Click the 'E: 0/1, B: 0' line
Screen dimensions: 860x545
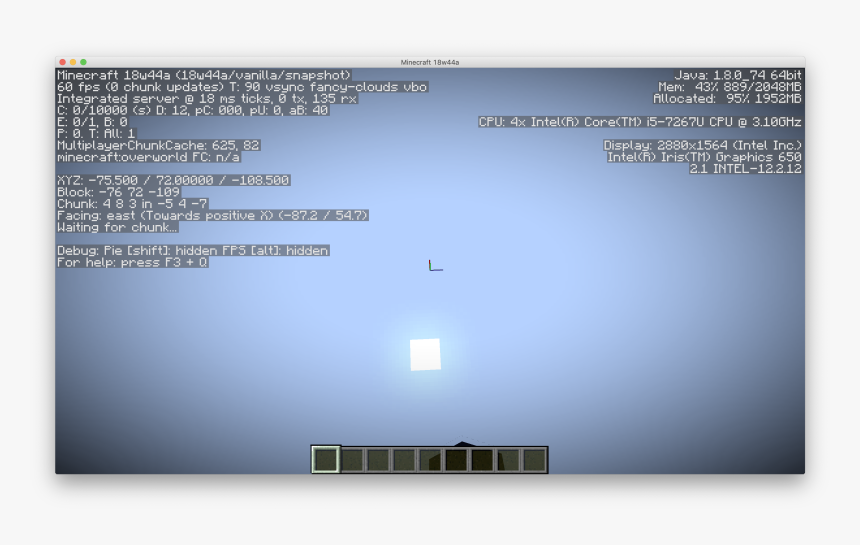pyautogui.click(x=92, y=122)
